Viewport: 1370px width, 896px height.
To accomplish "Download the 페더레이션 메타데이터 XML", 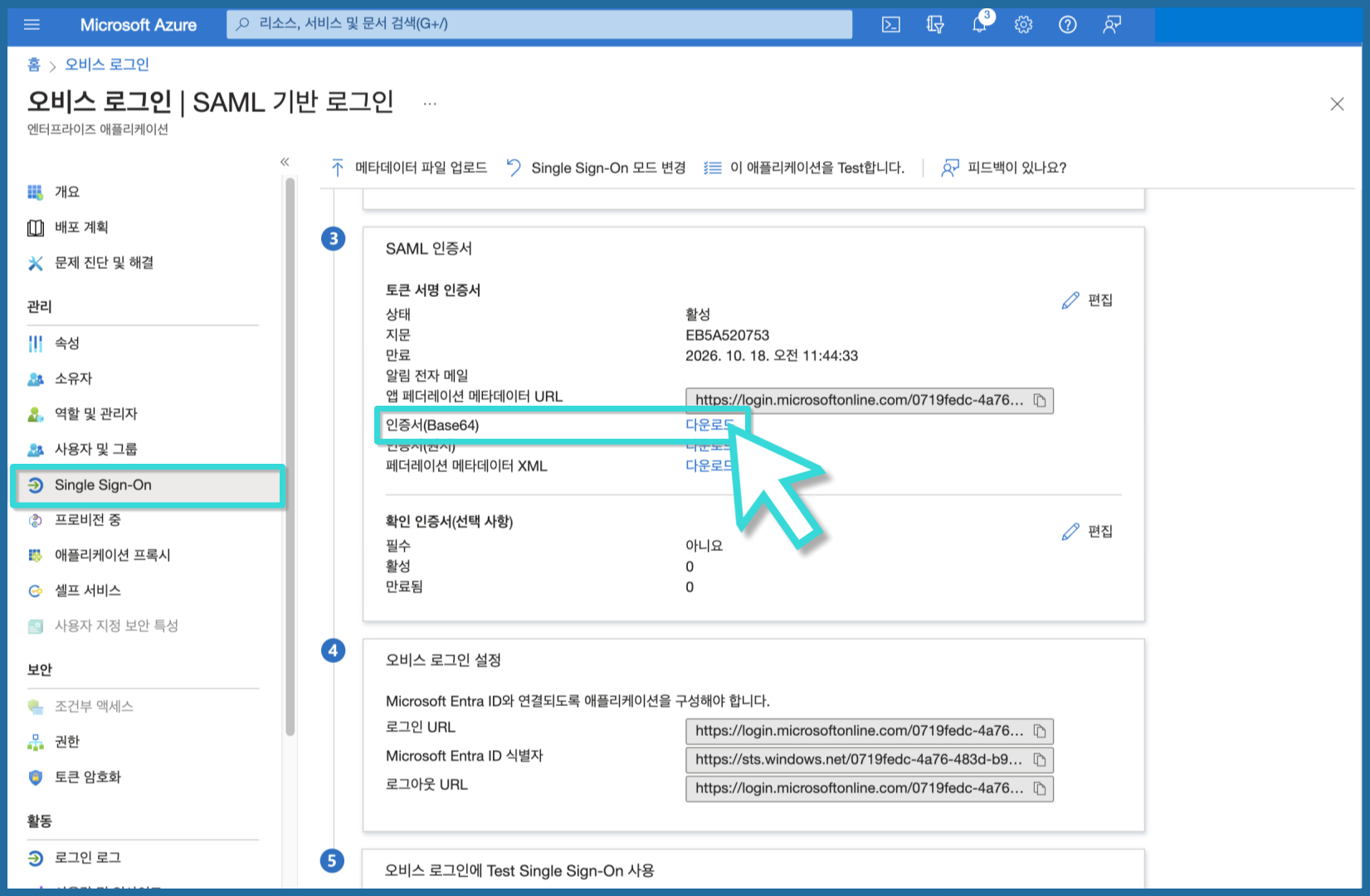I will pos(709,466).
